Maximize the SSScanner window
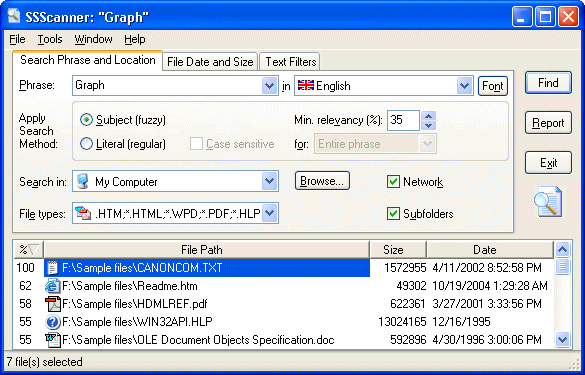 click(545, 17)
